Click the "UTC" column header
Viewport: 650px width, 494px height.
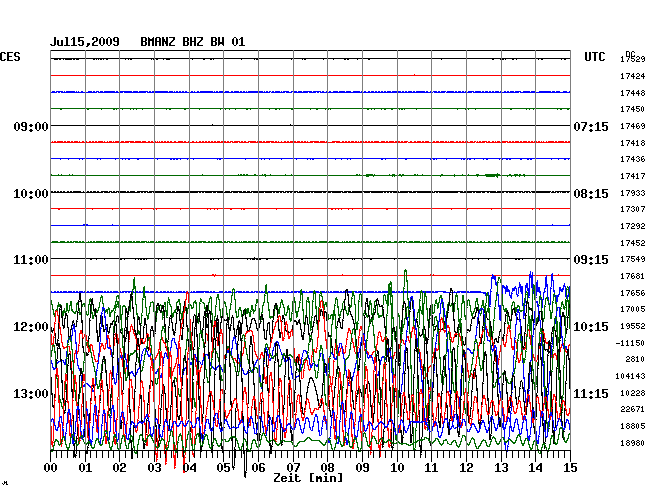[595, 57]
